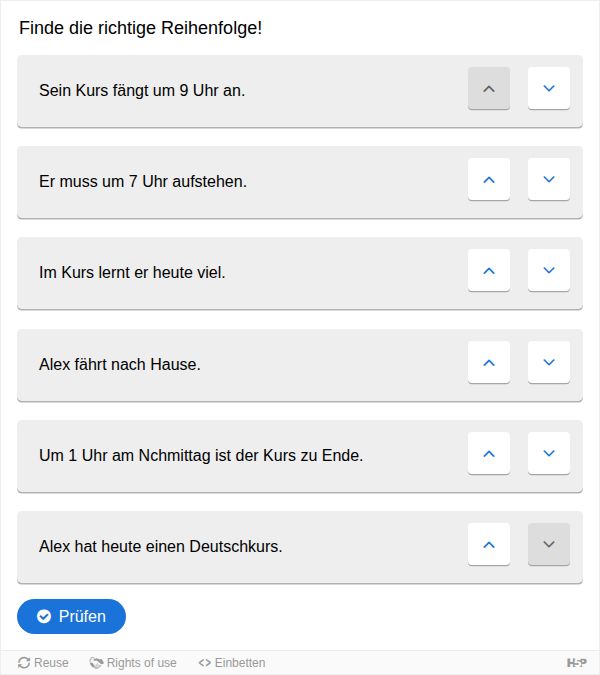Click the Einbetten embed link
Screen dimensions: 600x675
point(232,663)
